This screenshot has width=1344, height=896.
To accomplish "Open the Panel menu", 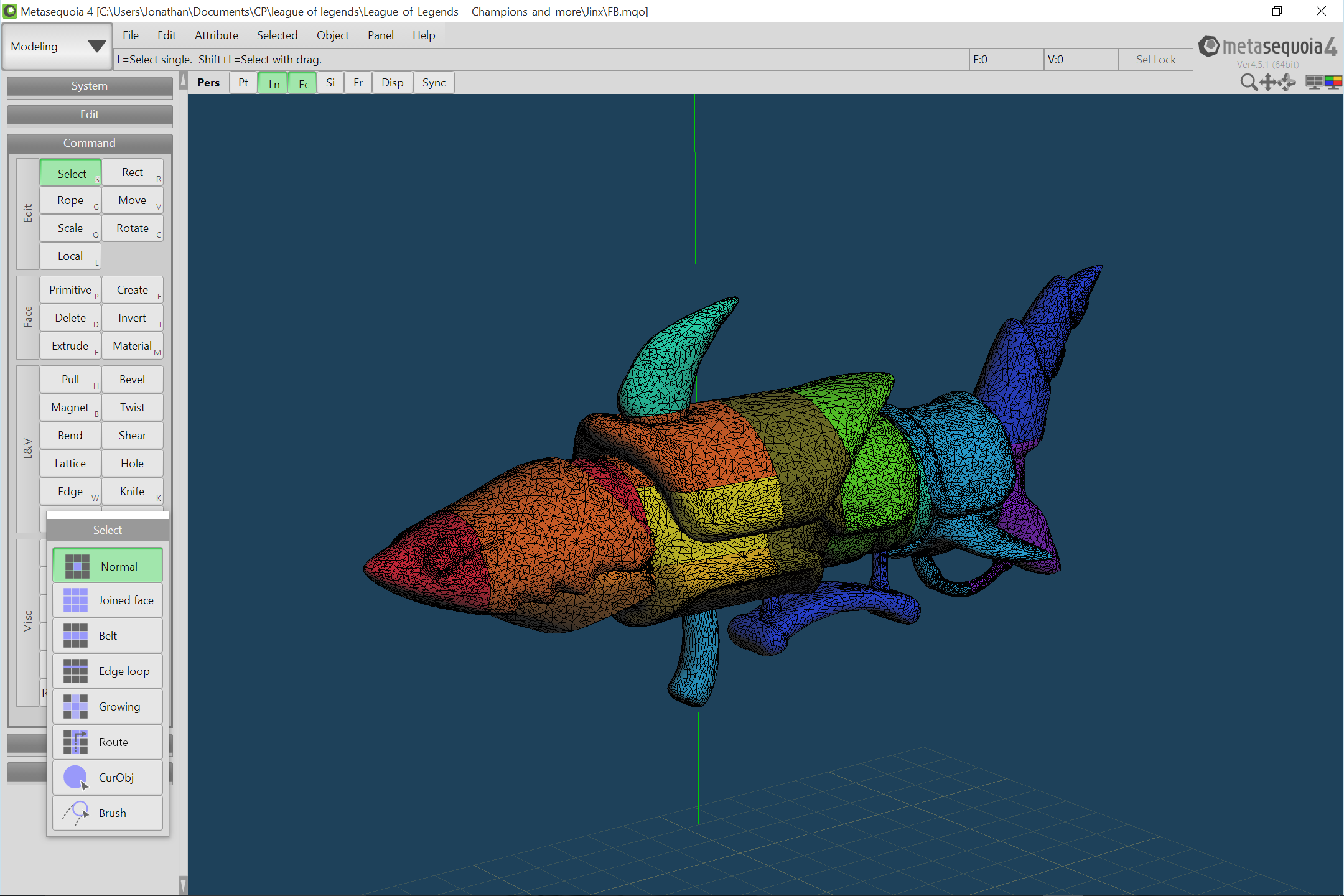I will click(x=381, y=35).
